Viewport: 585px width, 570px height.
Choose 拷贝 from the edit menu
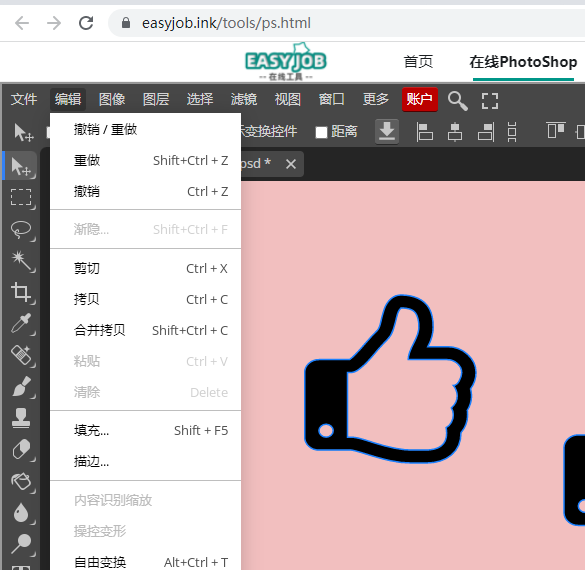pyautogui.click(x=146, y=299)
